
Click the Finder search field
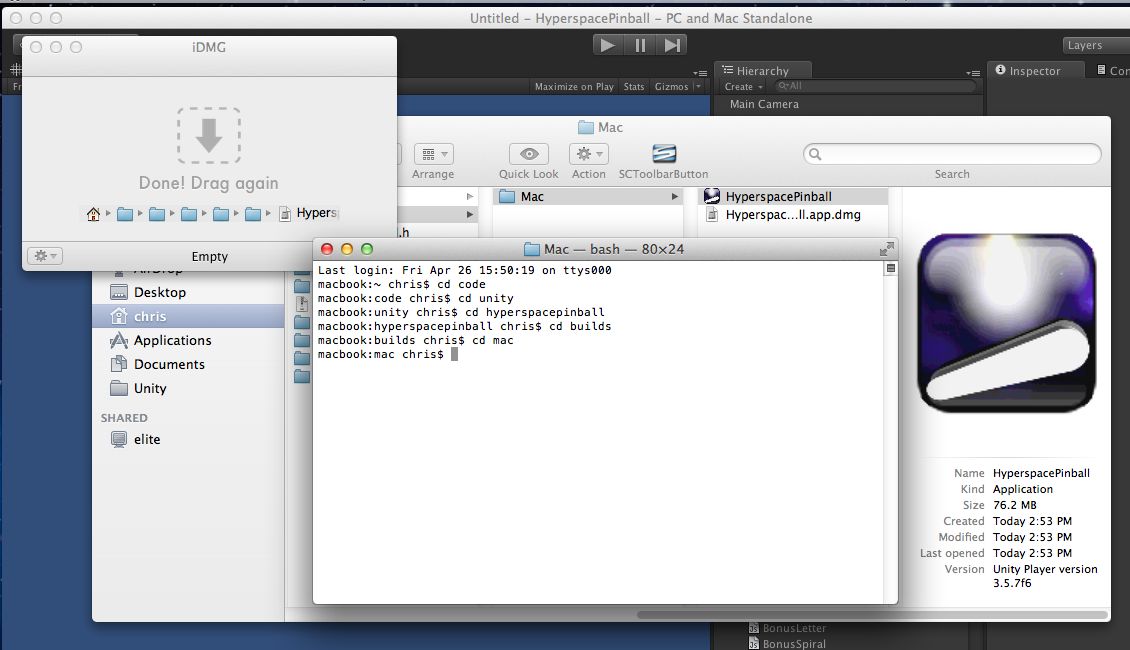click(952, 153)
